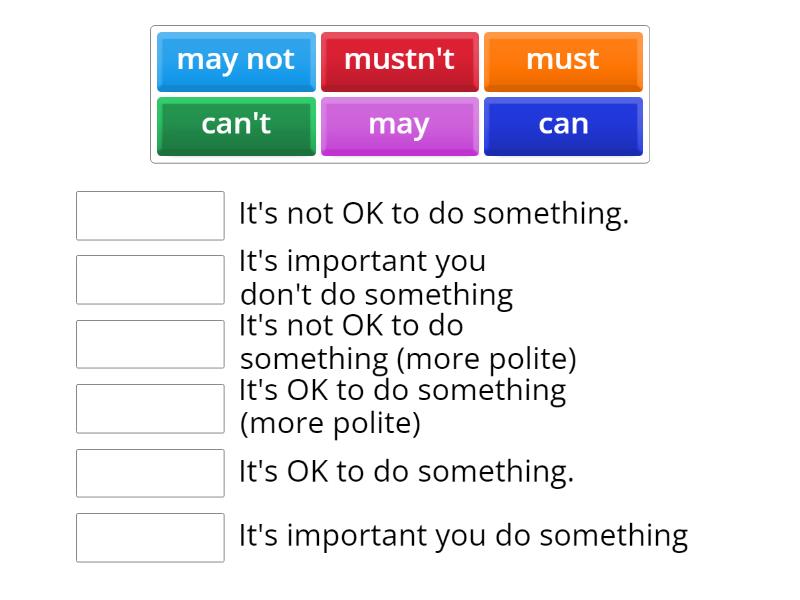Click the drop box beside 'It's OK to do something.'
This screenshot has height=600, width=800.
tap(150, 473)
